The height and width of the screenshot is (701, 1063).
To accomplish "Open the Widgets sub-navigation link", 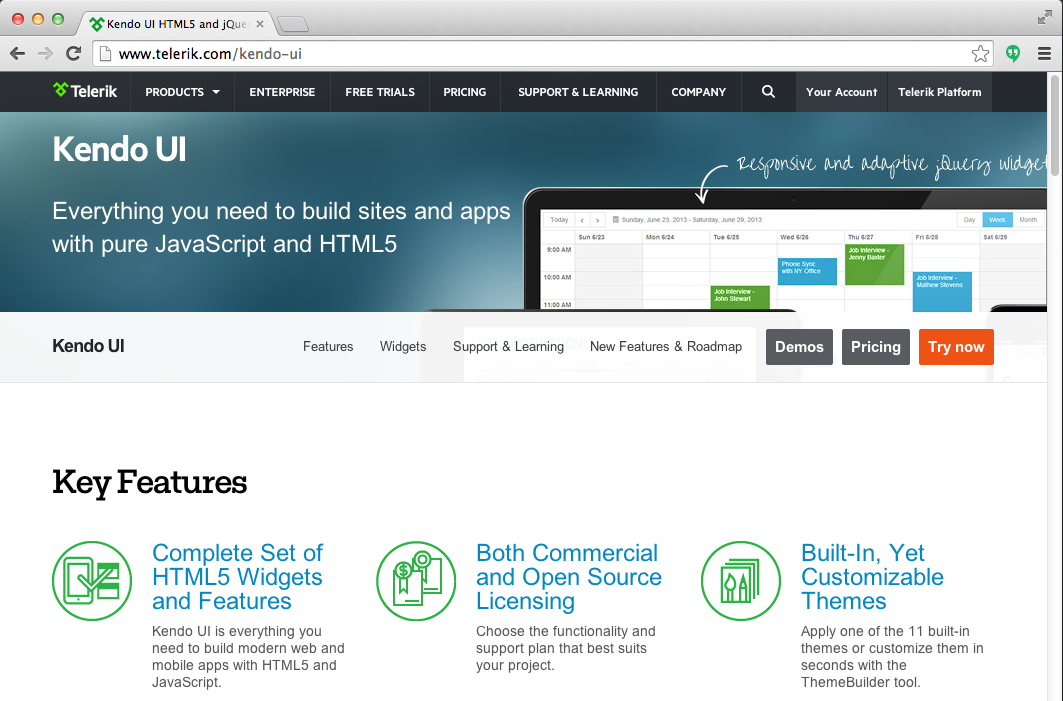I will click(x=403, y=346).
